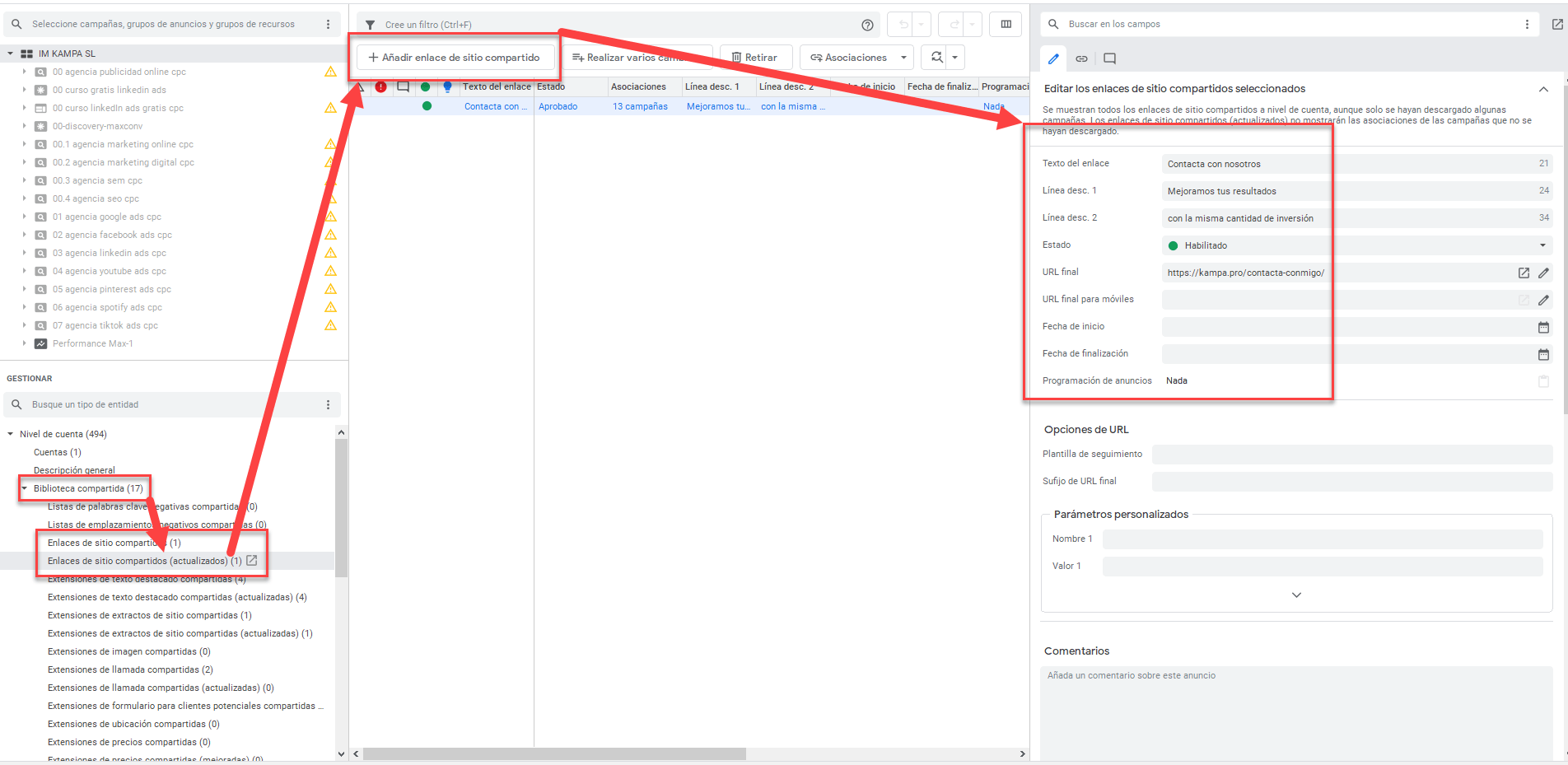The height and width of the screenshot is (765, 1568).
Task: Open three-dot menu in campaign search bar
Action: tap(328, 25)
